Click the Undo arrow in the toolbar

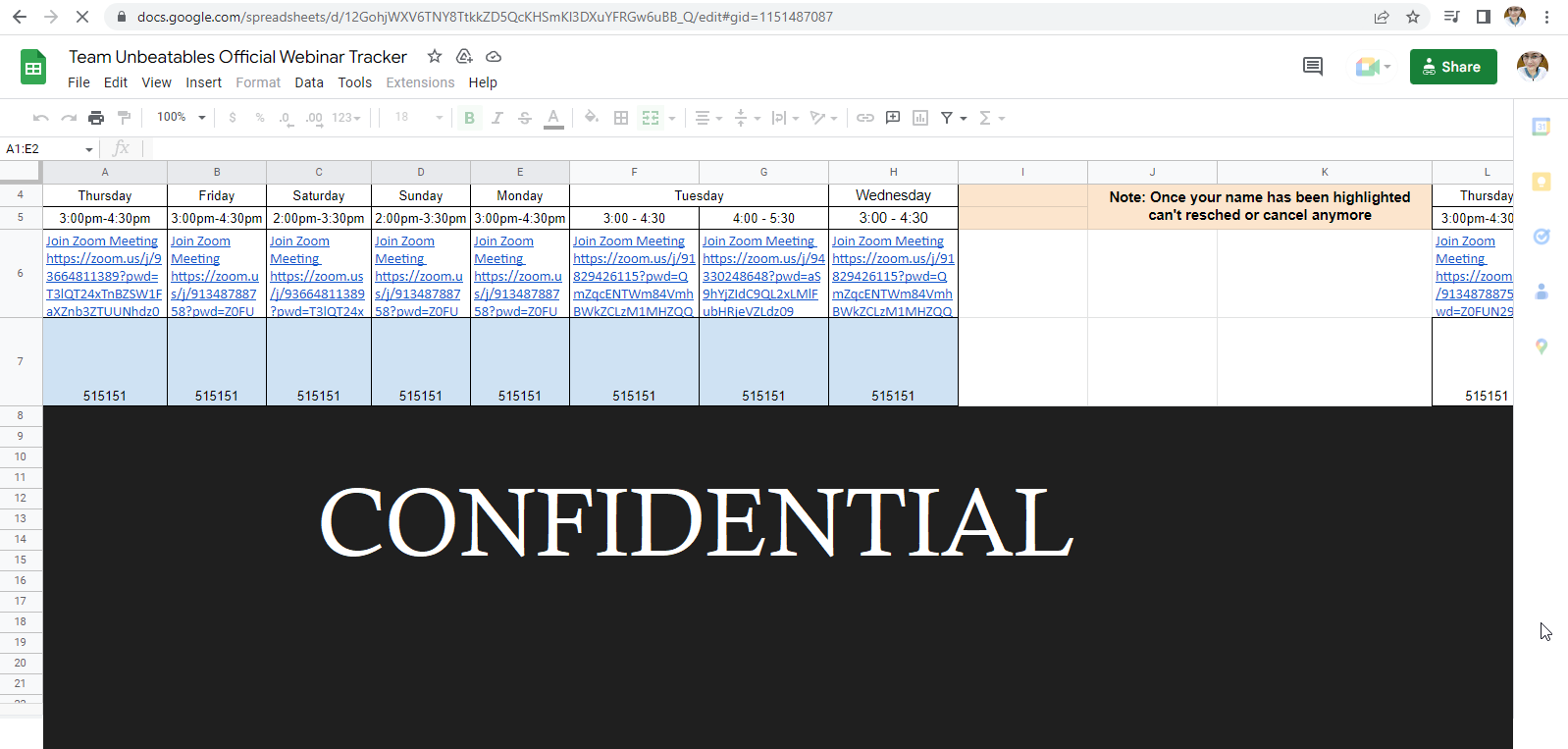(x=40, y=118)
